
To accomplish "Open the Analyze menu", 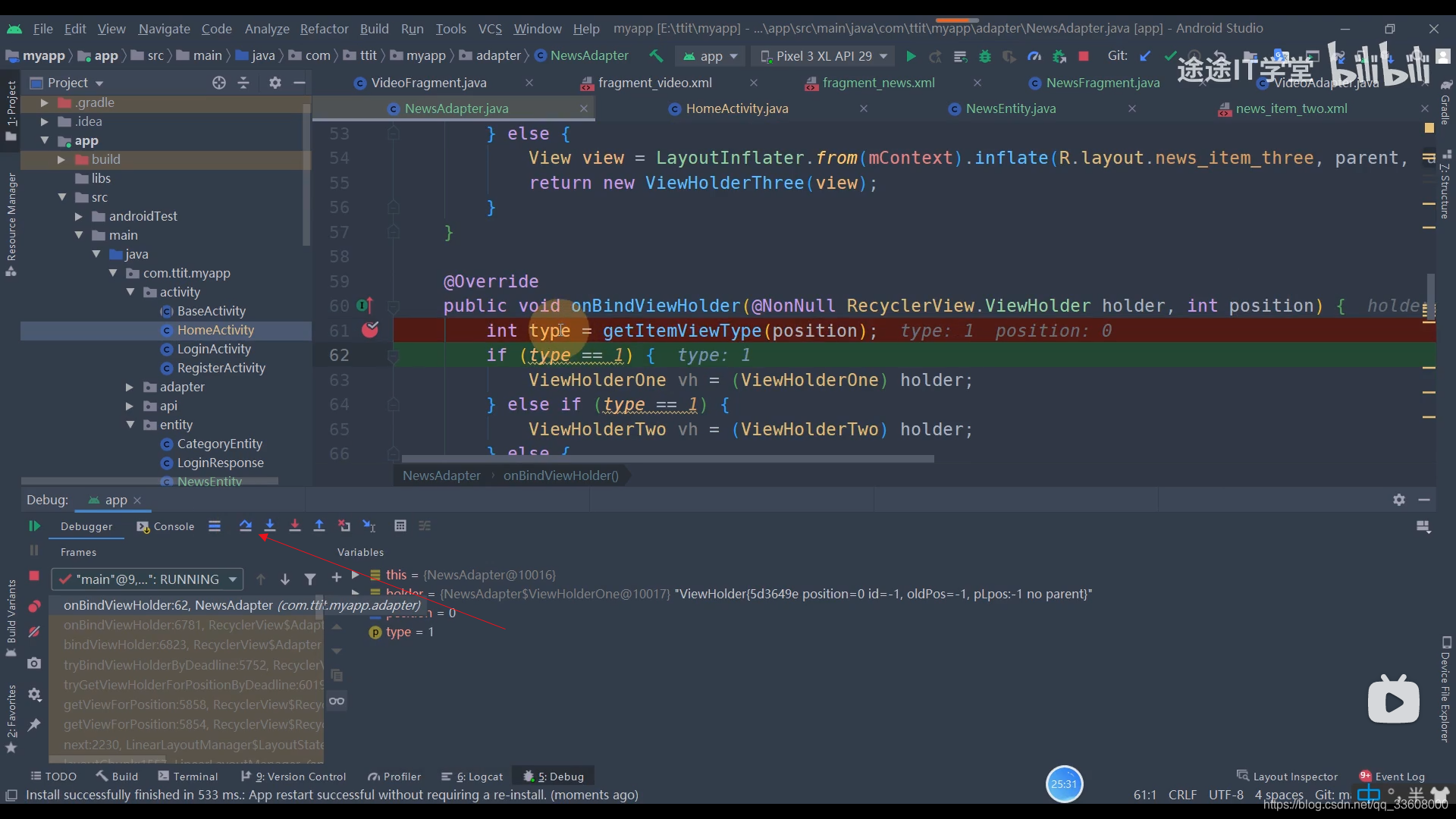I will point(267,28).
